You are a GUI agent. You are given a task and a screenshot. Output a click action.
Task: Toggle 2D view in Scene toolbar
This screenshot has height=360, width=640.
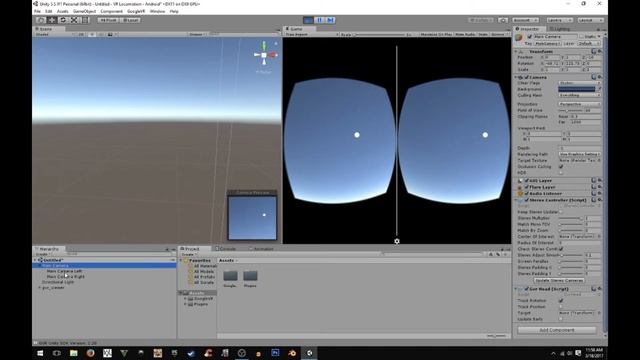tap(81, 35)
